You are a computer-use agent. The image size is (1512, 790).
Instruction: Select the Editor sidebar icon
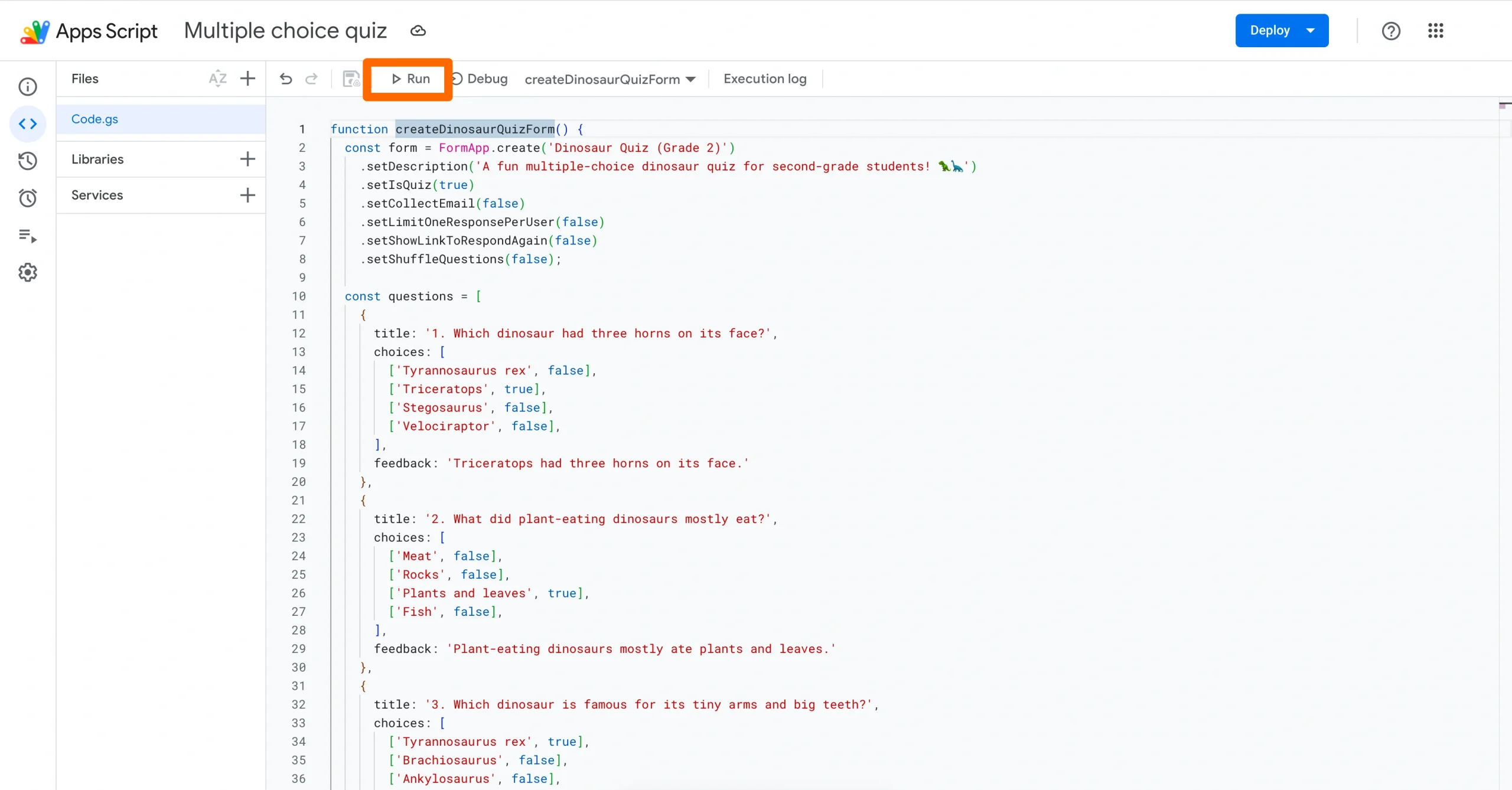tap(27, 123)
